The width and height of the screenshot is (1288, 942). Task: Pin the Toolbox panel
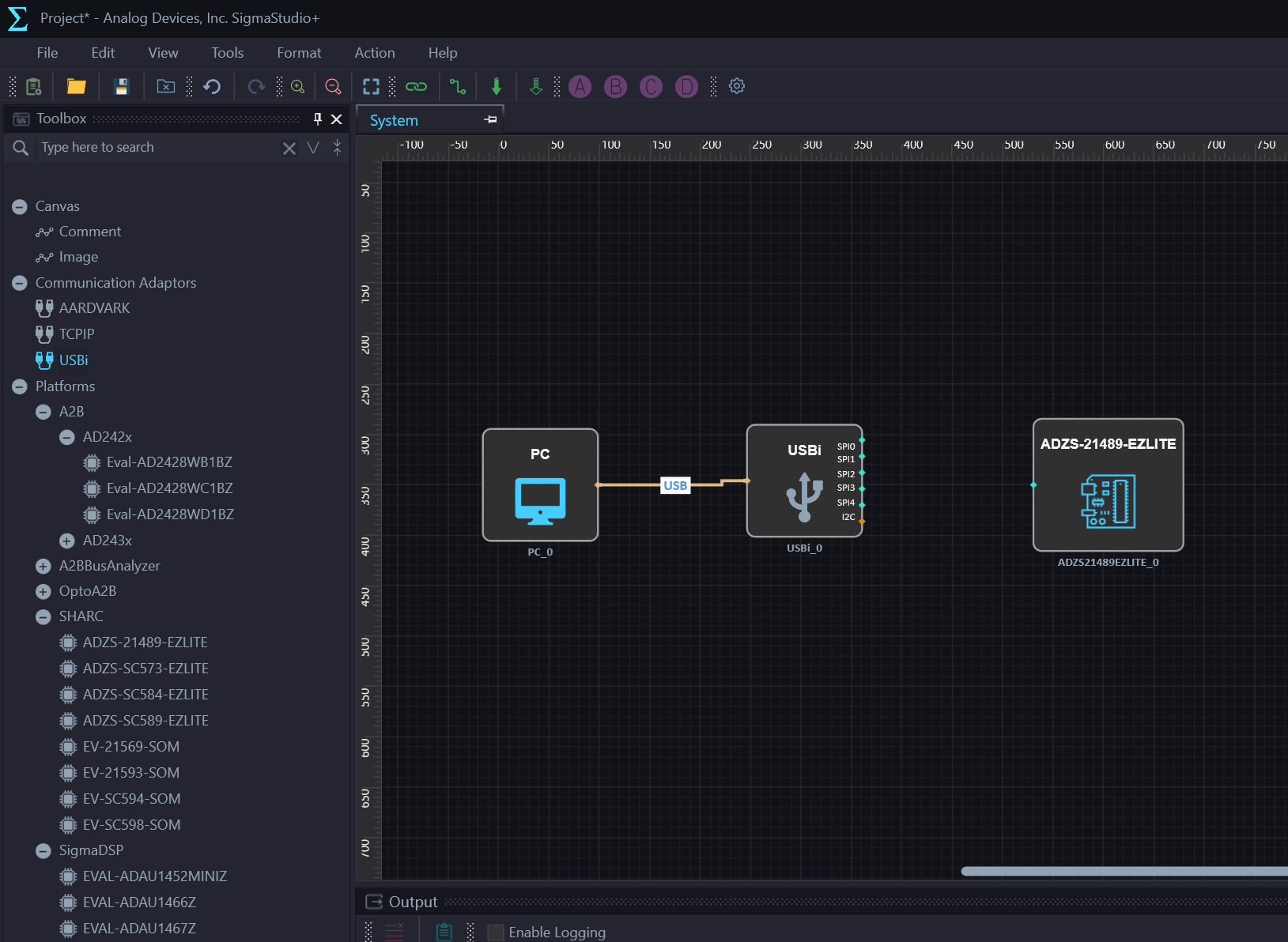pyautogui.click(x=318, y=119)
